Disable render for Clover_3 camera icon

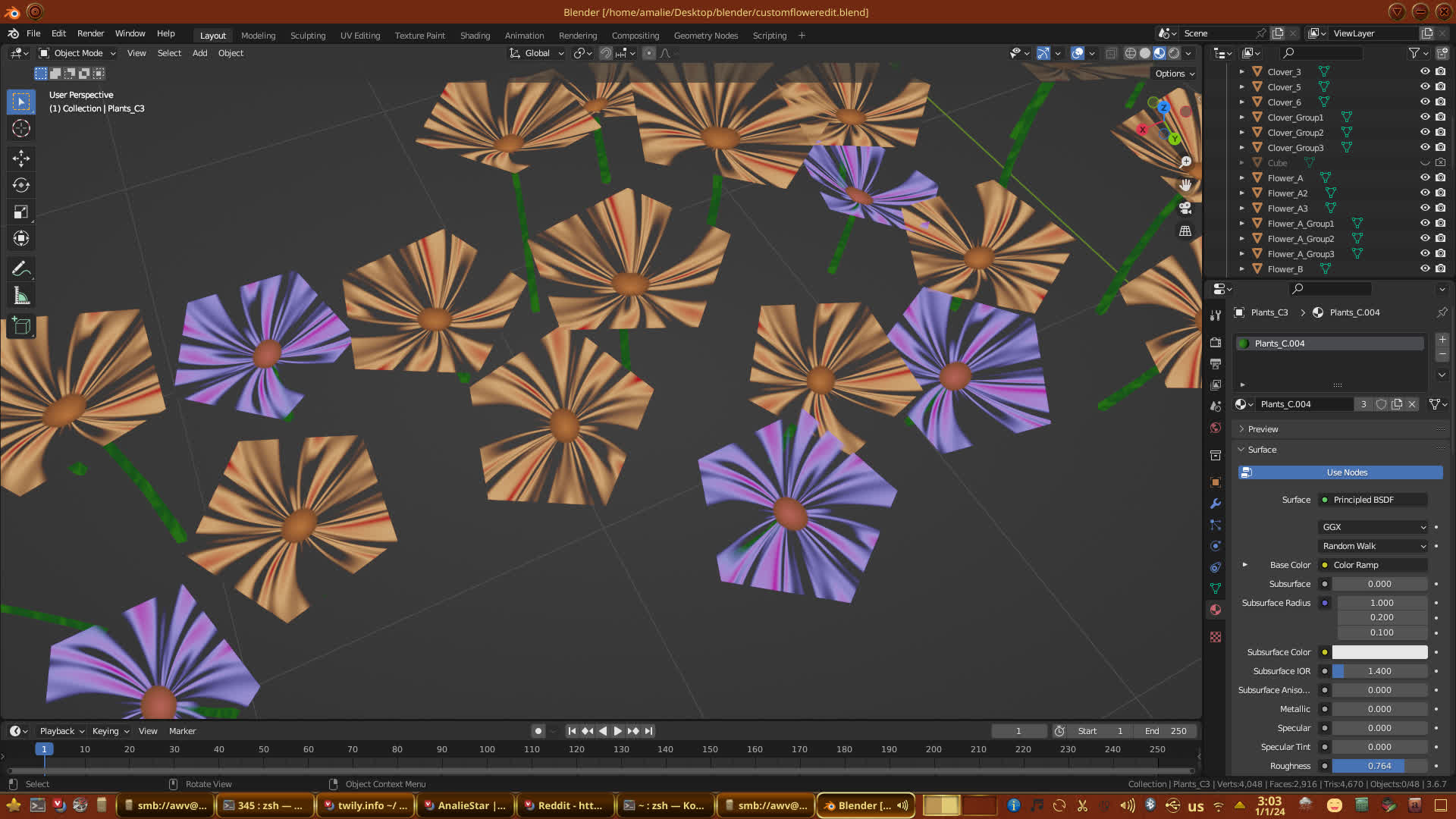[x=1440, y=72]
